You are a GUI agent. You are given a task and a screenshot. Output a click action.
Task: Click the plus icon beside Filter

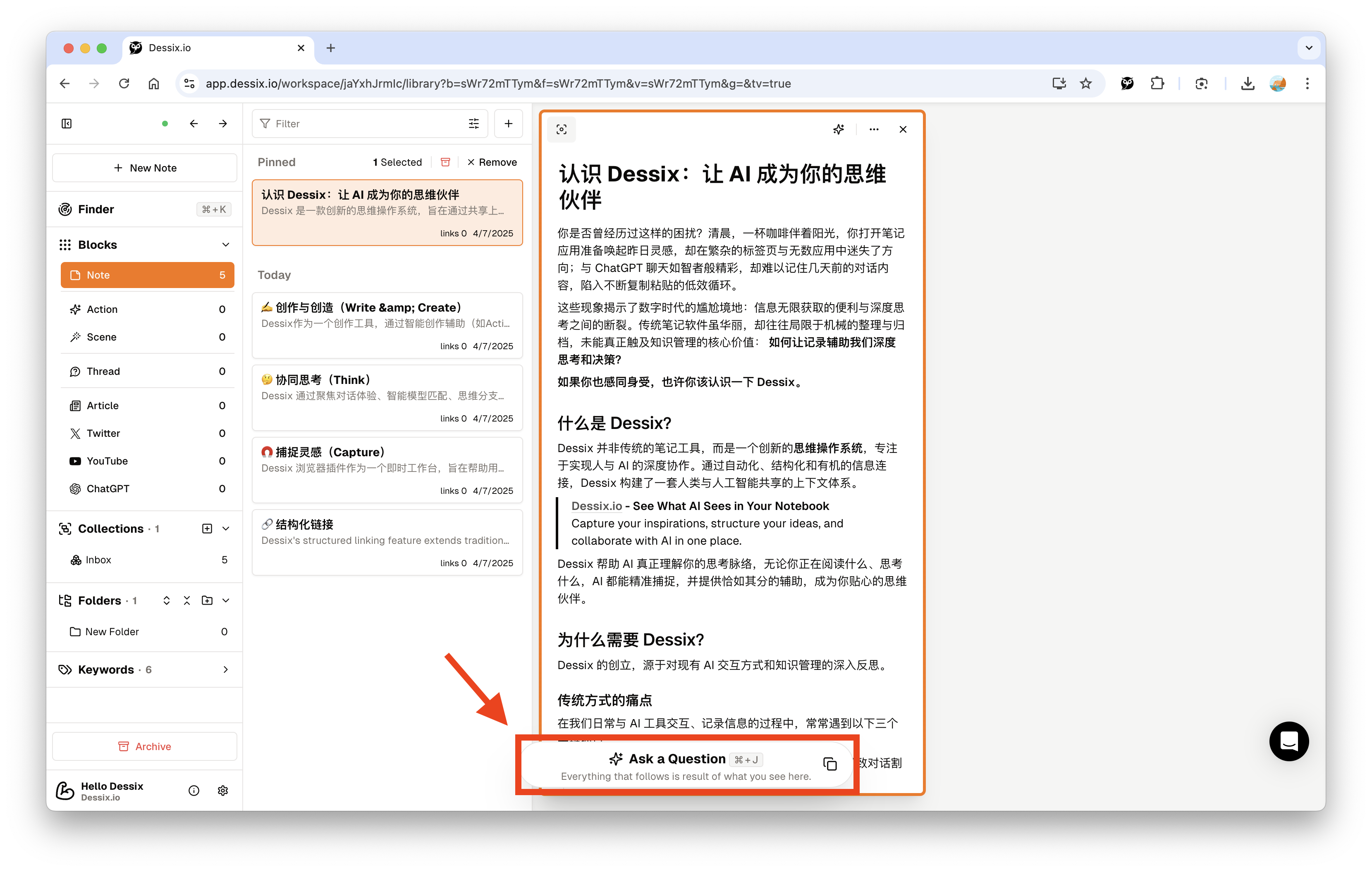pyautogui.click(x=508, y=124)
